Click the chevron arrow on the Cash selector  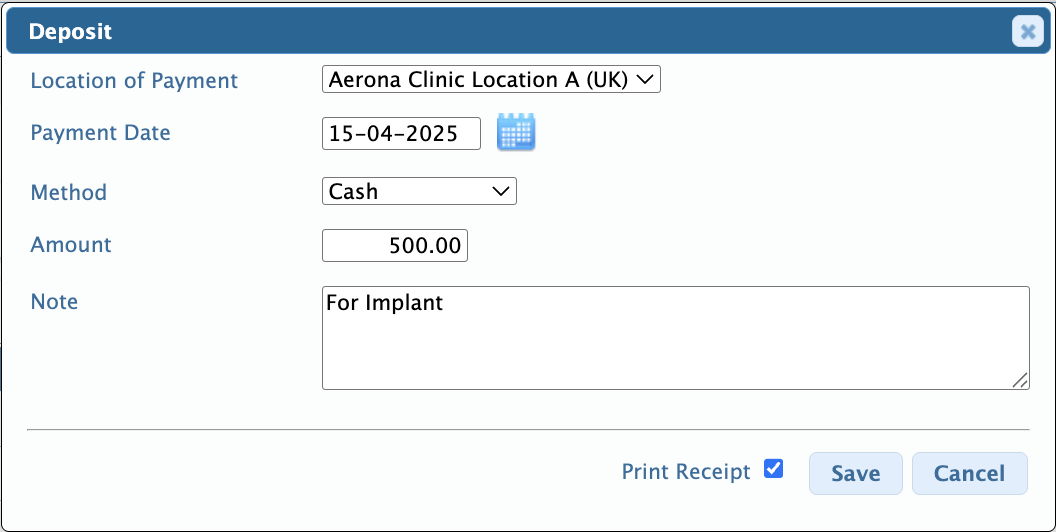(500, 191)
